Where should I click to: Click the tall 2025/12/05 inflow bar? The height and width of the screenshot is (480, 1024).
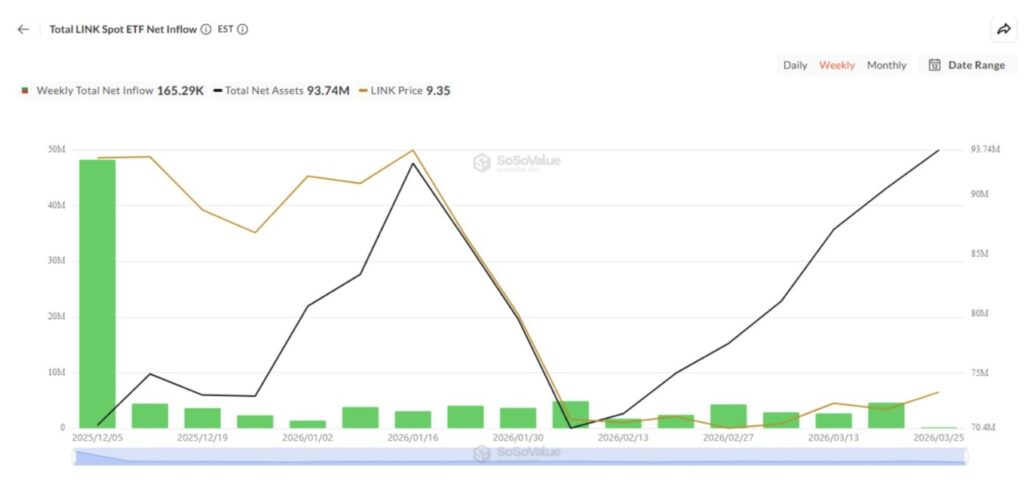pyautogui.click(x=97, y=293)
